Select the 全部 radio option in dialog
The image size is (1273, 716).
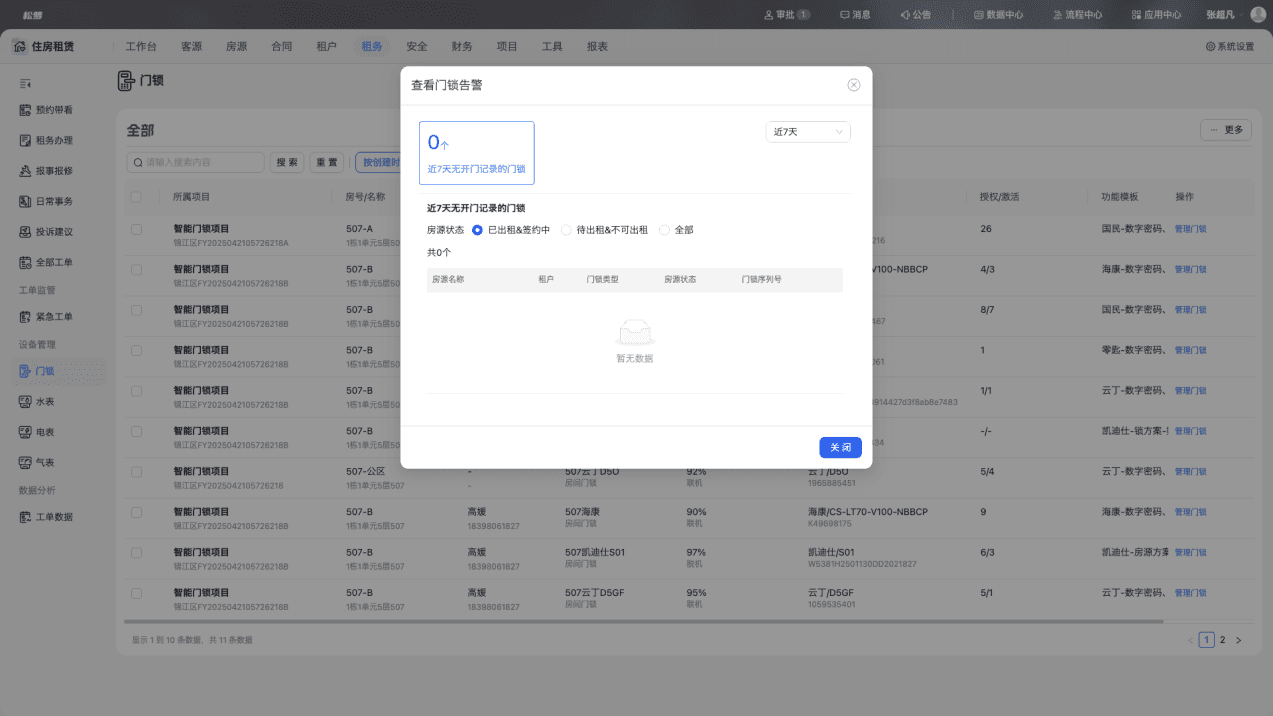(x=676, y=230)
